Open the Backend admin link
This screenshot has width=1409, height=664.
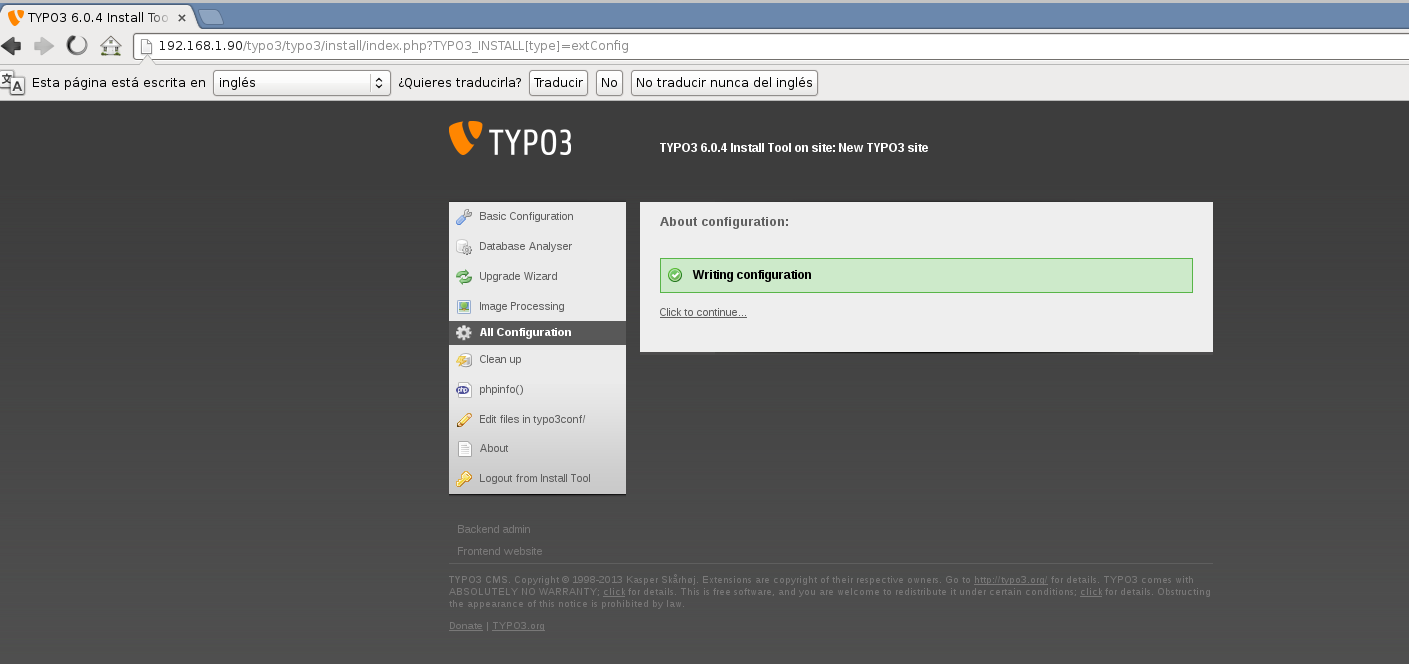tap(494, 529)
